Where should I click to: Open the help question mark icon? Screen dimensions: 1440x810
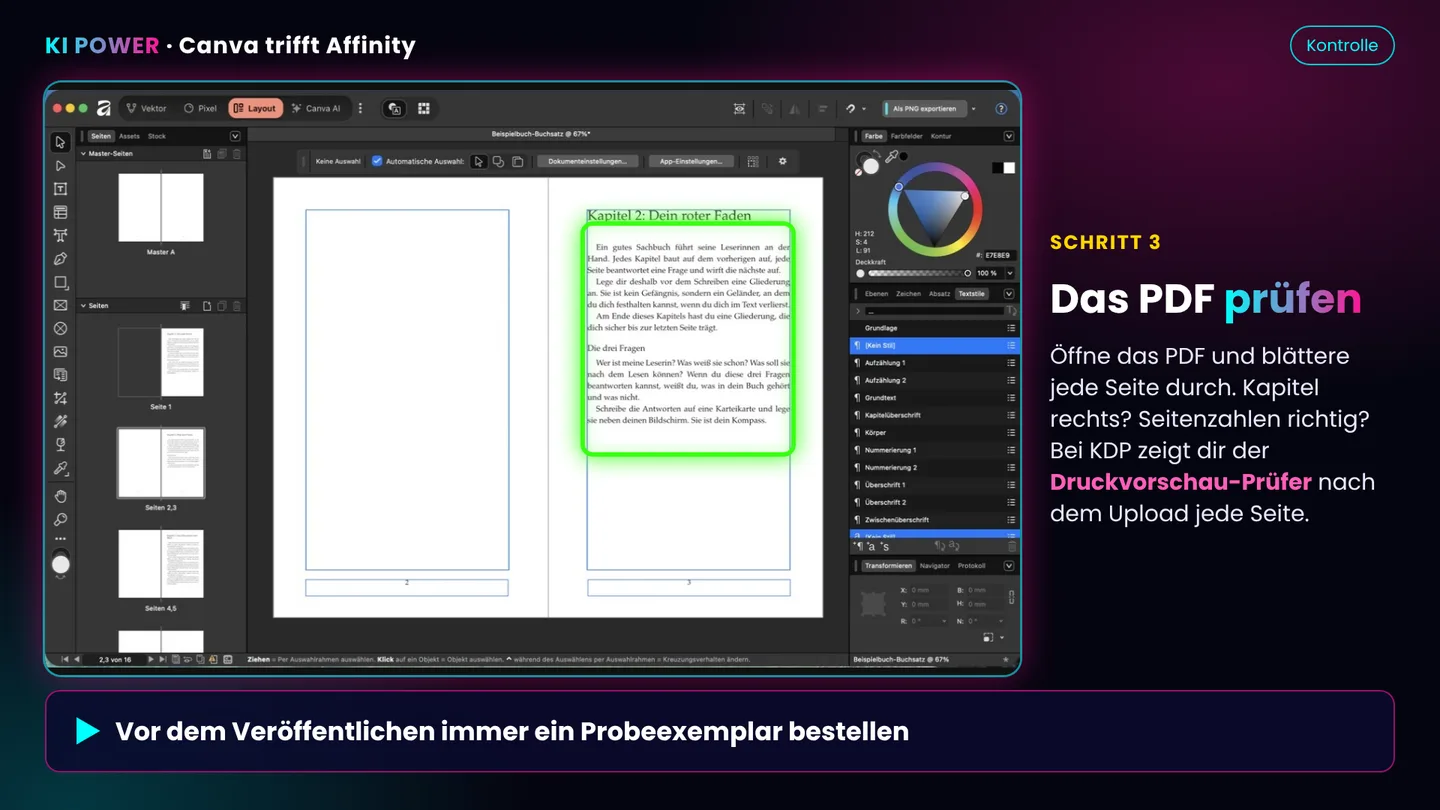[x=1001, y=108]
